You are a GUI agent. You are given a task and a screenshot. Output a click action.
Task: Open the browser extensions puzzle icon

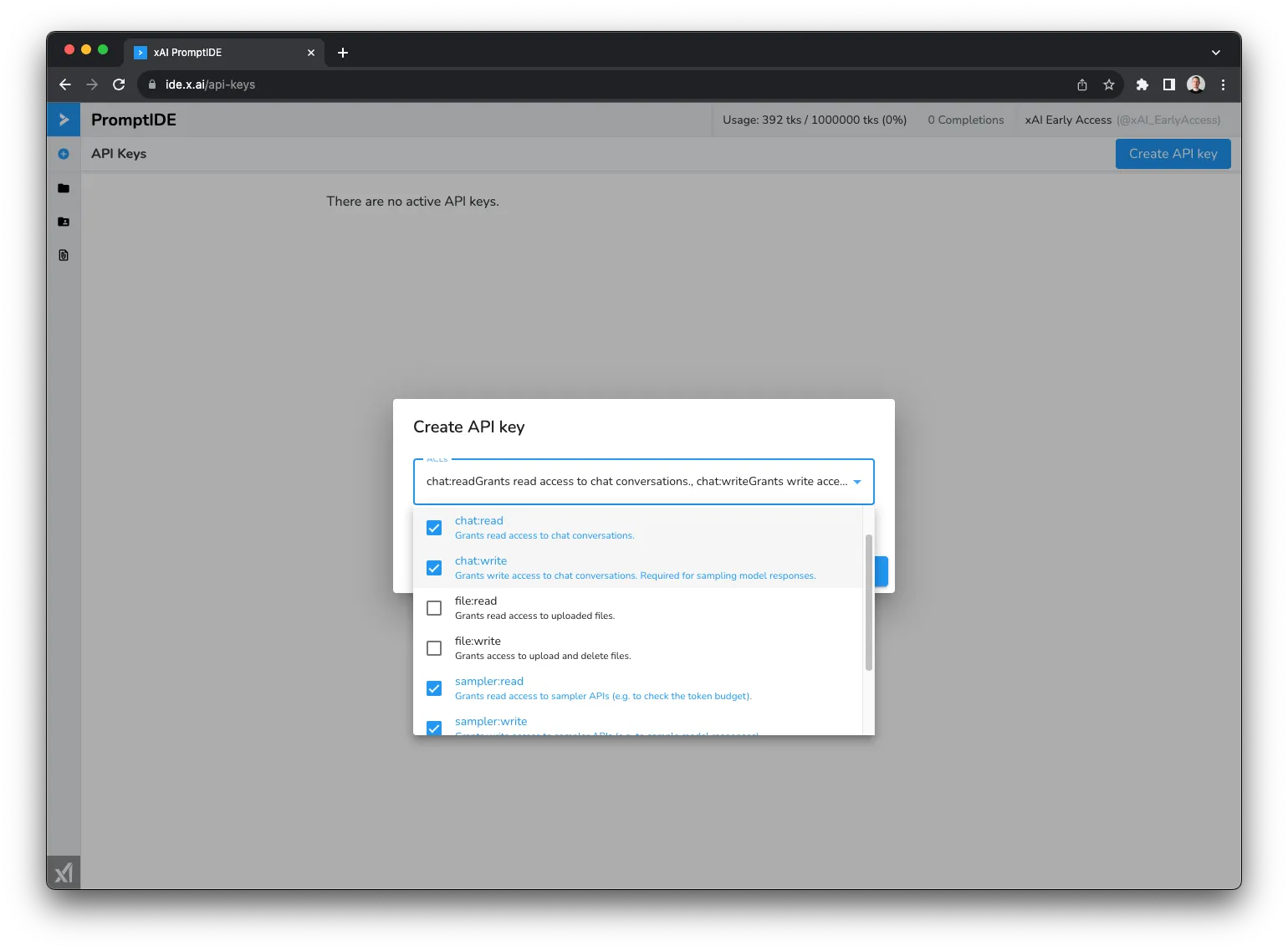1142,84
